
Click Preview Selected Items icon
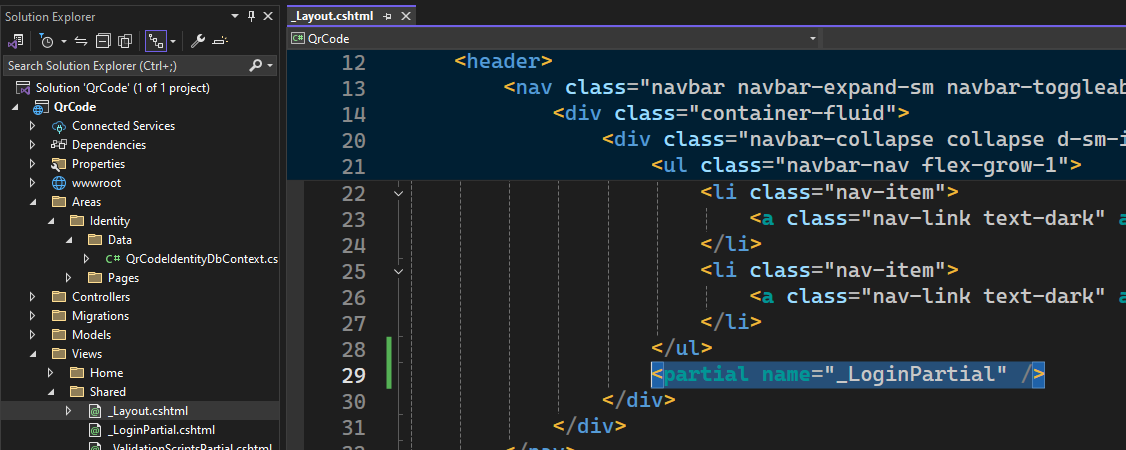point(220,41)
